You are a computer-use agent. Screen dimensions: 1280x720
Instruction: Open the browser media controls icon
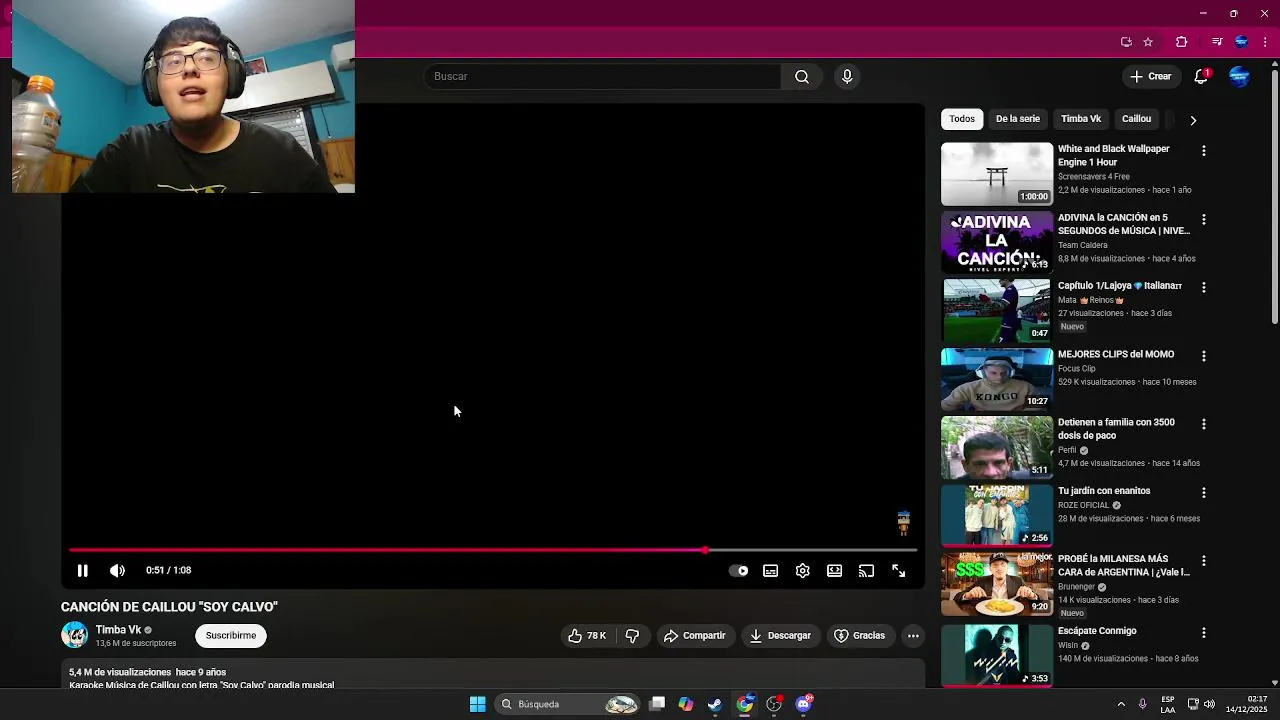pyautogui.click(x=1217, y=42)
